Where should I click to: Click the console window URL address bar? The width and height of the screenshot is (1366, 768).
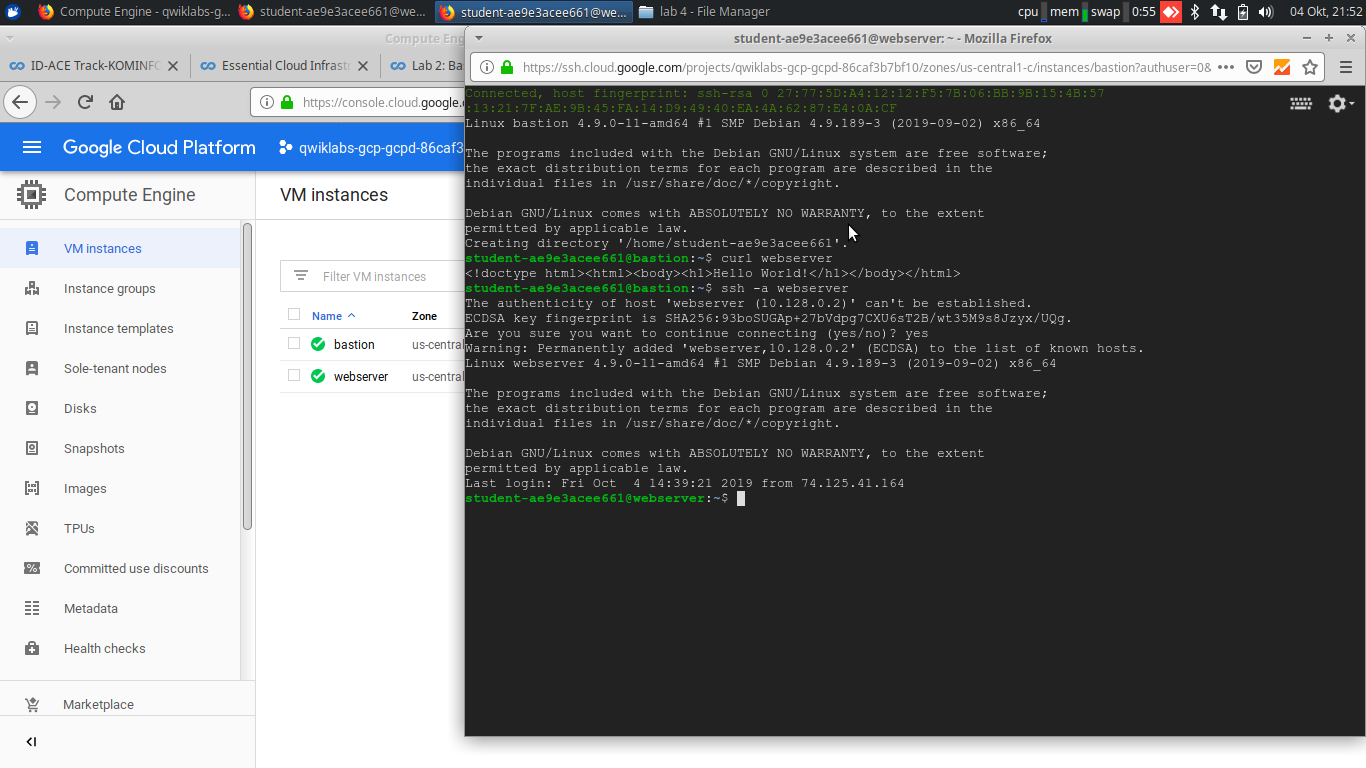383,102
